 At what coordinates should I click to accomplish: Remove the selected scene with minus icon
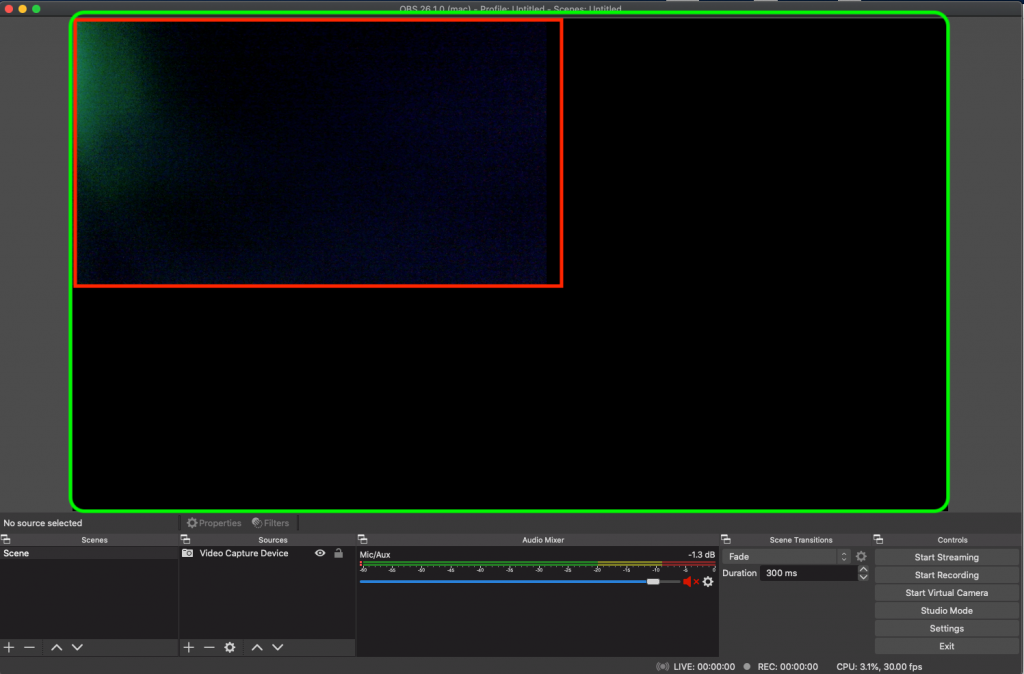[x=30, y=648]
